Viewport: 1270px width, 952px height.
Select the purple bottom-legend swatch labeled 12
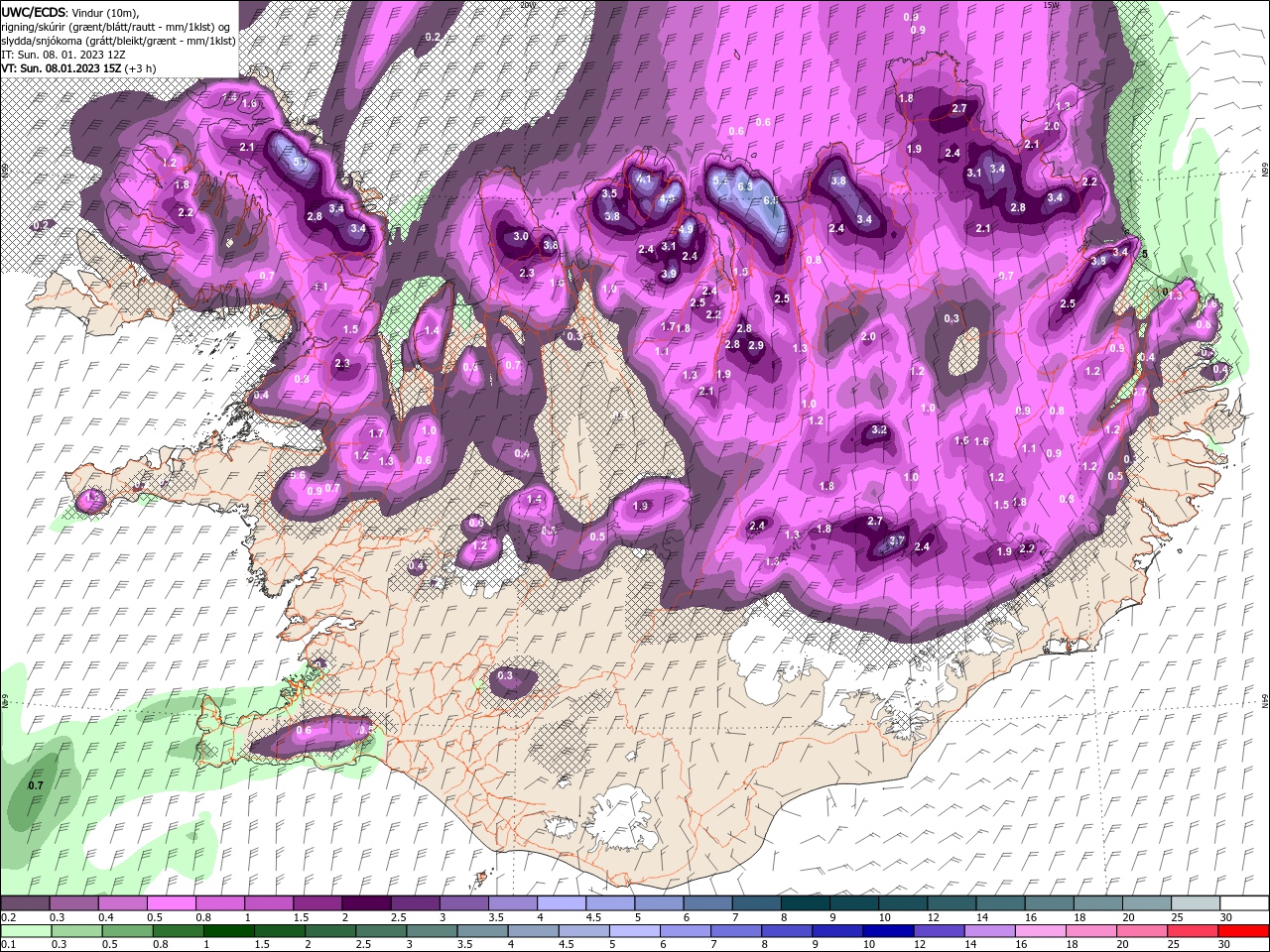tap(940, 931)
